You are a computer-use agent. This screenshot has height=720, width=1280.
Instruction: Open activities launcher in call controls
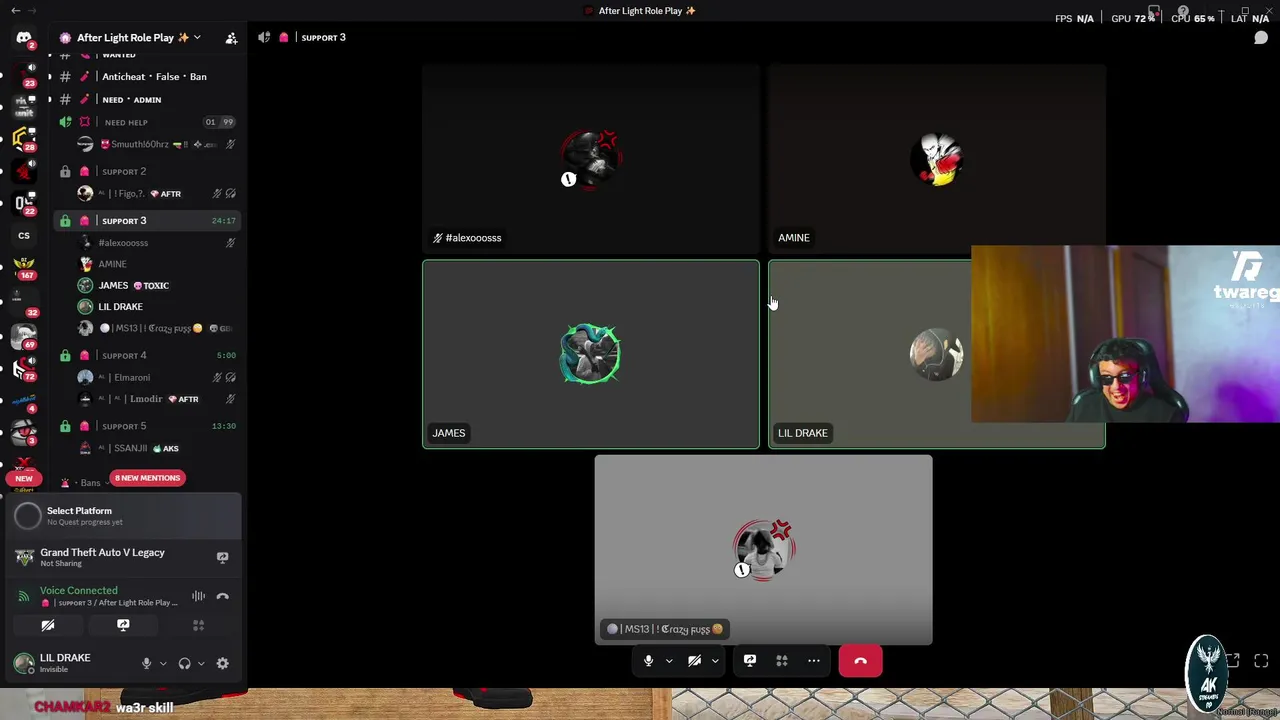782,661
